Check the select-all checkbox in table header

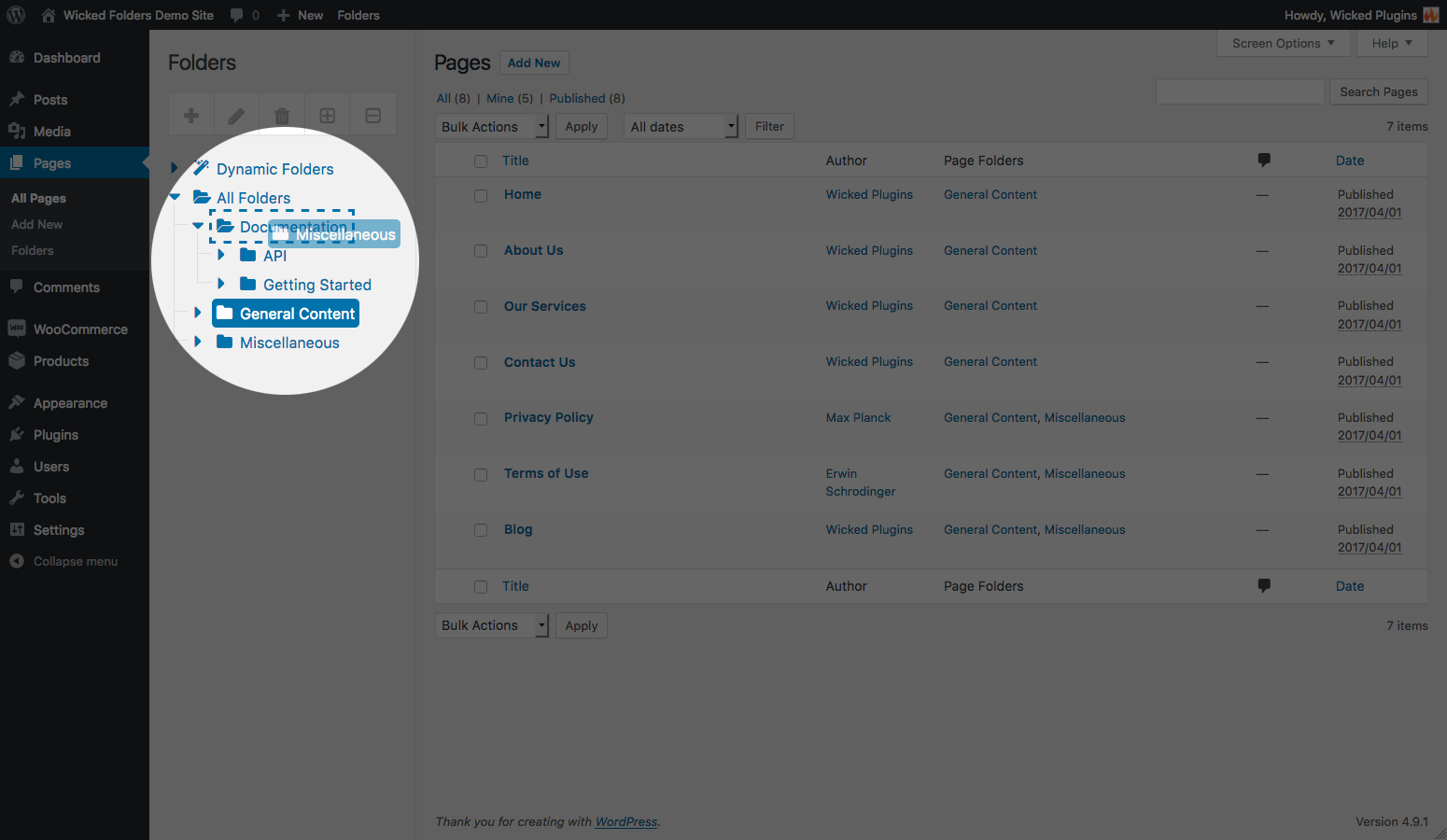point(481,161)
